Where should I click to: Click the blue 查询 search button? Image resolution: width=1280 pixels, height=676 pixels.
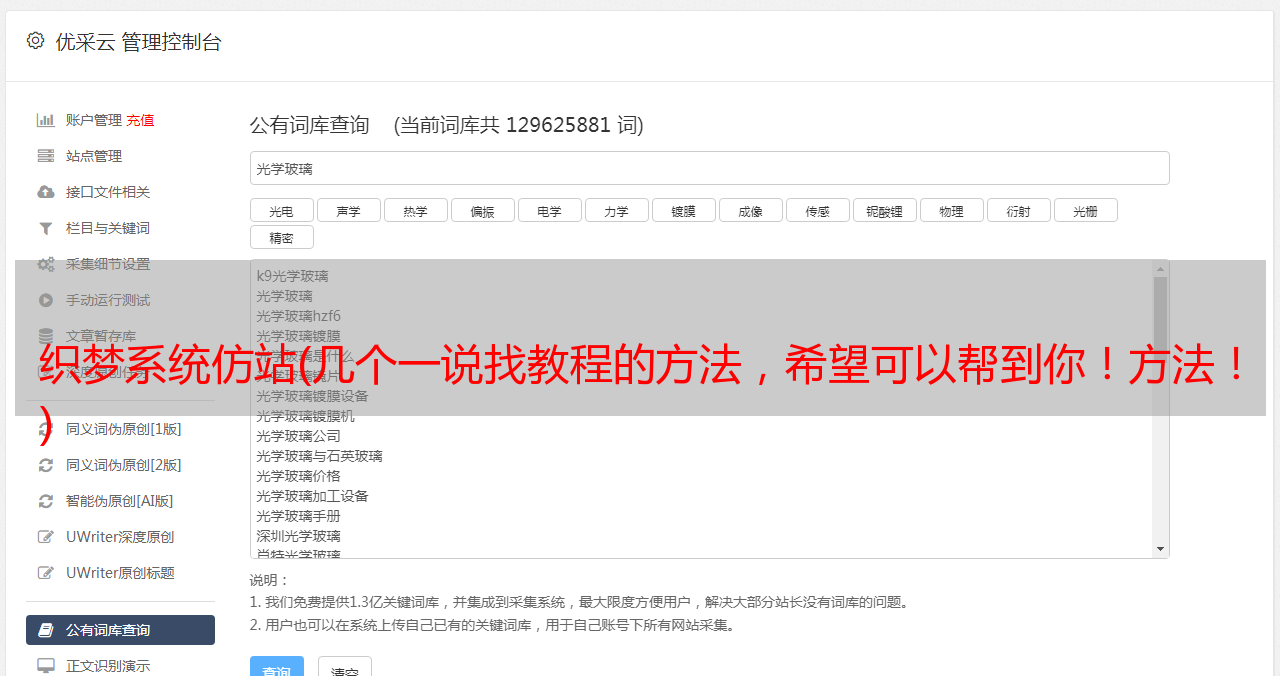(276, 666)
